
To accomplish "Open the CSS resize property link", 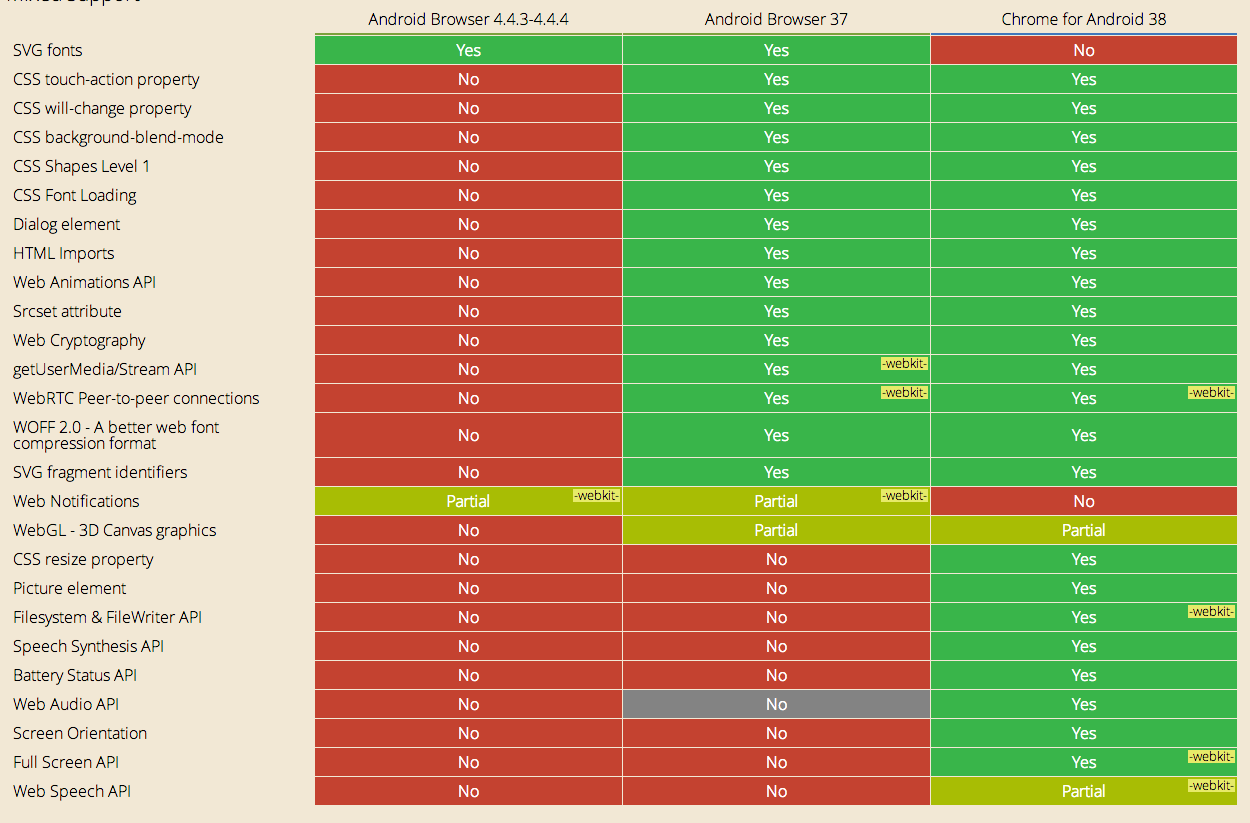I will point(83,559).
